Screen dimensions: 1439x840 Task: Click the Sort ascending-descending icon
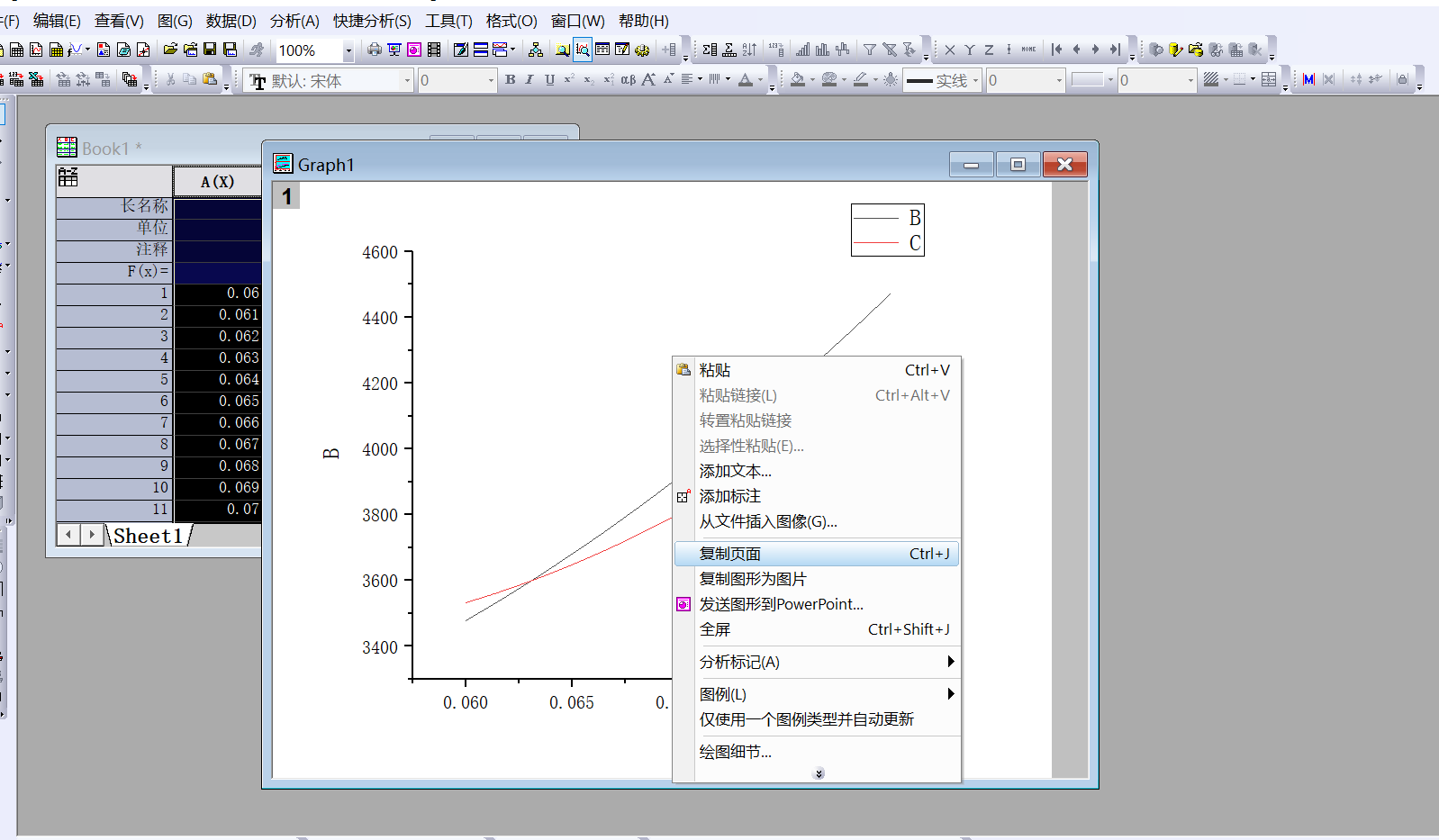[x=749, y=50]
